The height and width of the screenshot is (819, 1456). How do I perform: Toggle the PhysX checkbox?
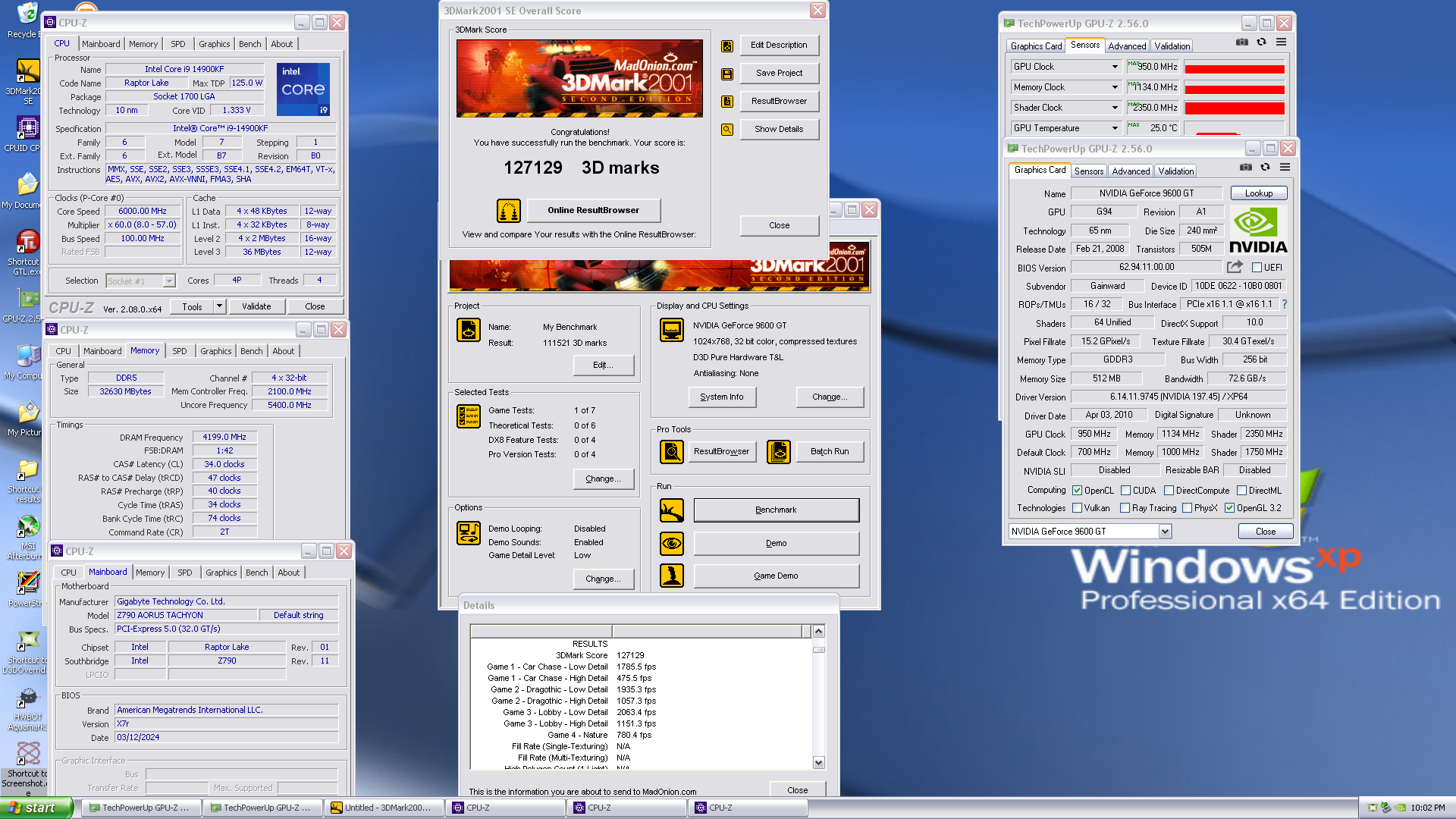pos(1187,508)
